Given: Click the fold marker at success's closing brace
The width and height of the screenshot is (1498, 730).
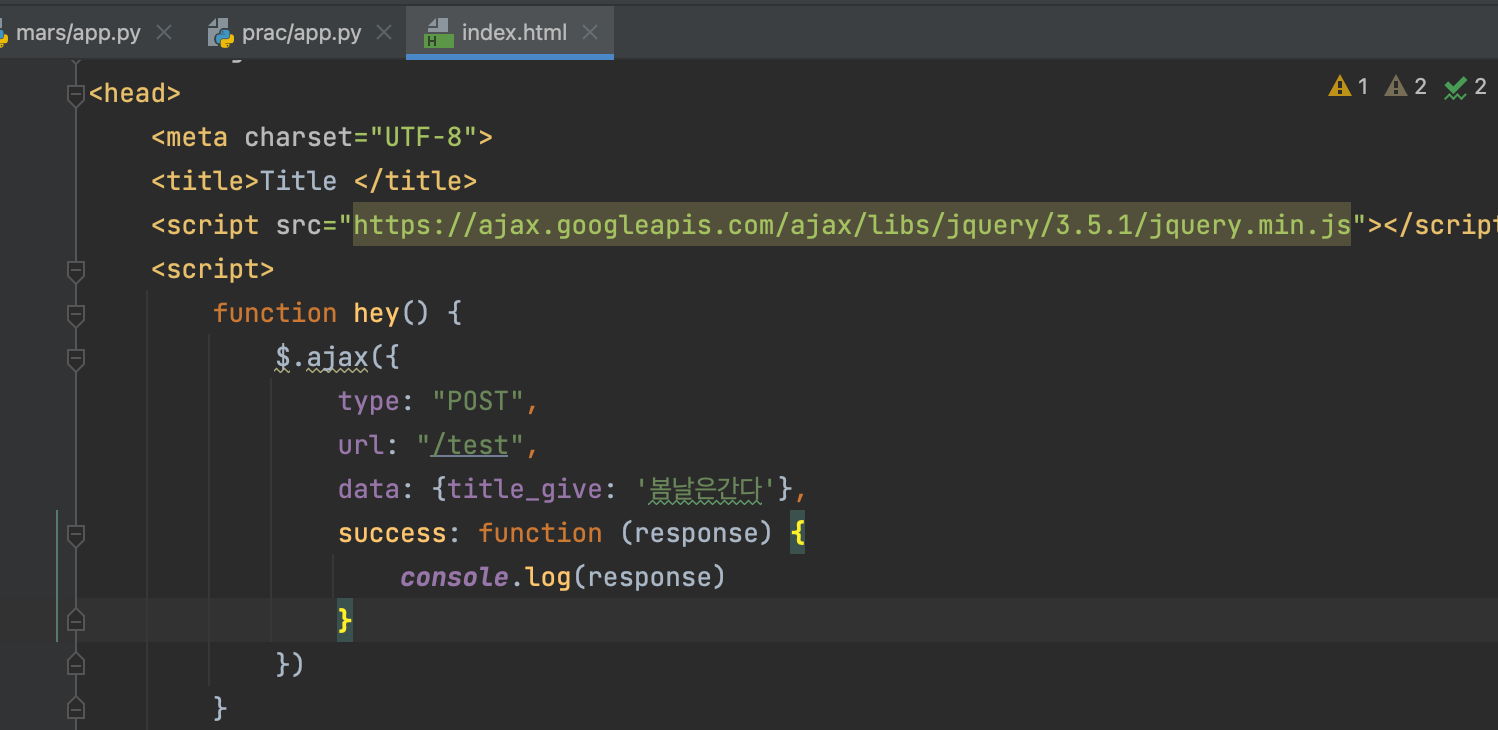Looking at the screenshot, I should (x=75, y=621).
